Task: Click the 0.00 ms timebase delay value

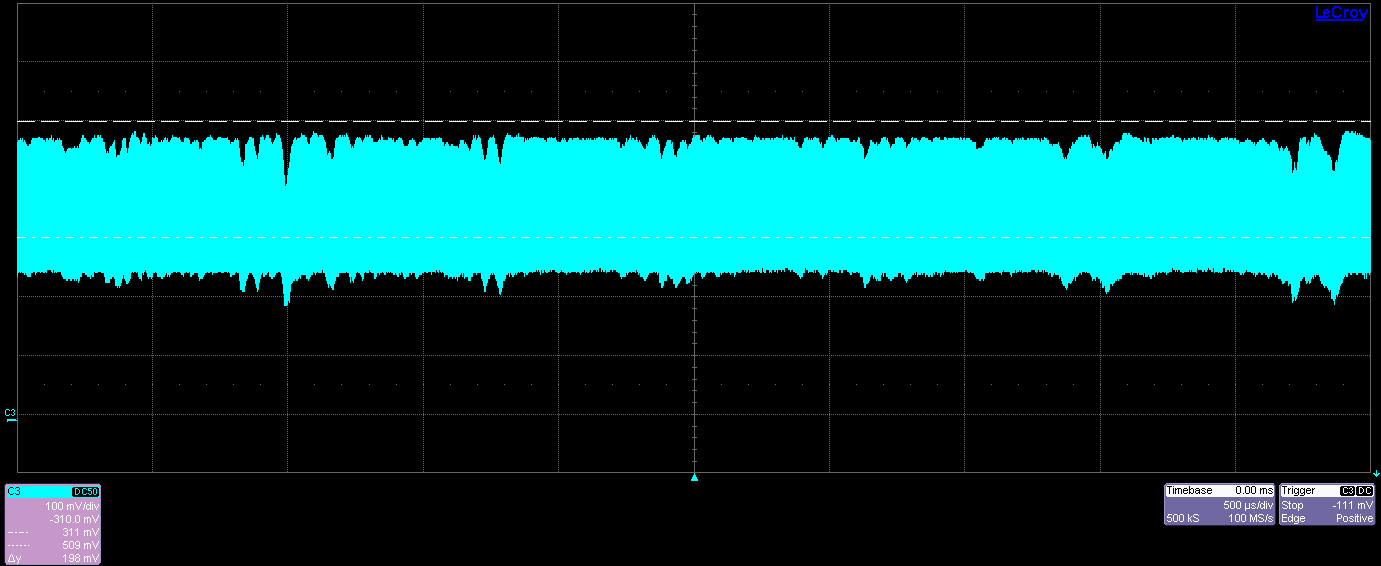Action: 1254,491
